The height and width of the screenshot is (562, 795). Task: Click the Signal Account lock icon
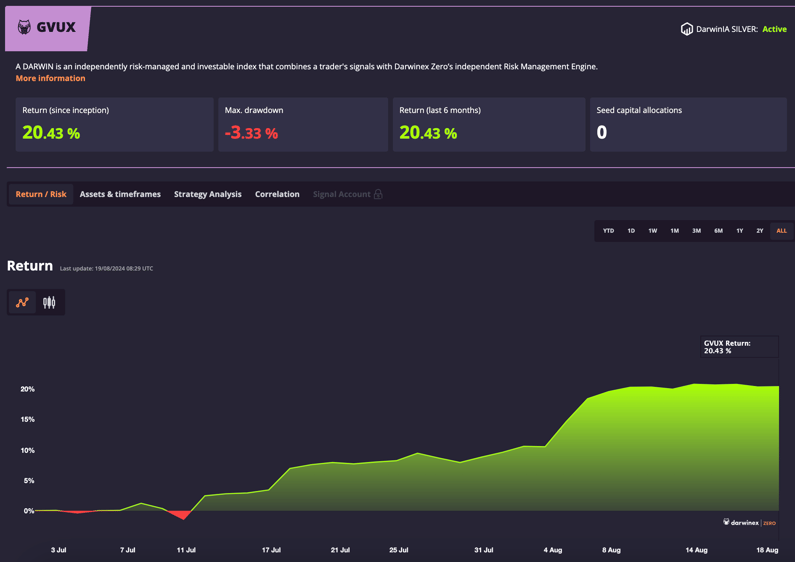pyautogui.click(x=378, y=194)
